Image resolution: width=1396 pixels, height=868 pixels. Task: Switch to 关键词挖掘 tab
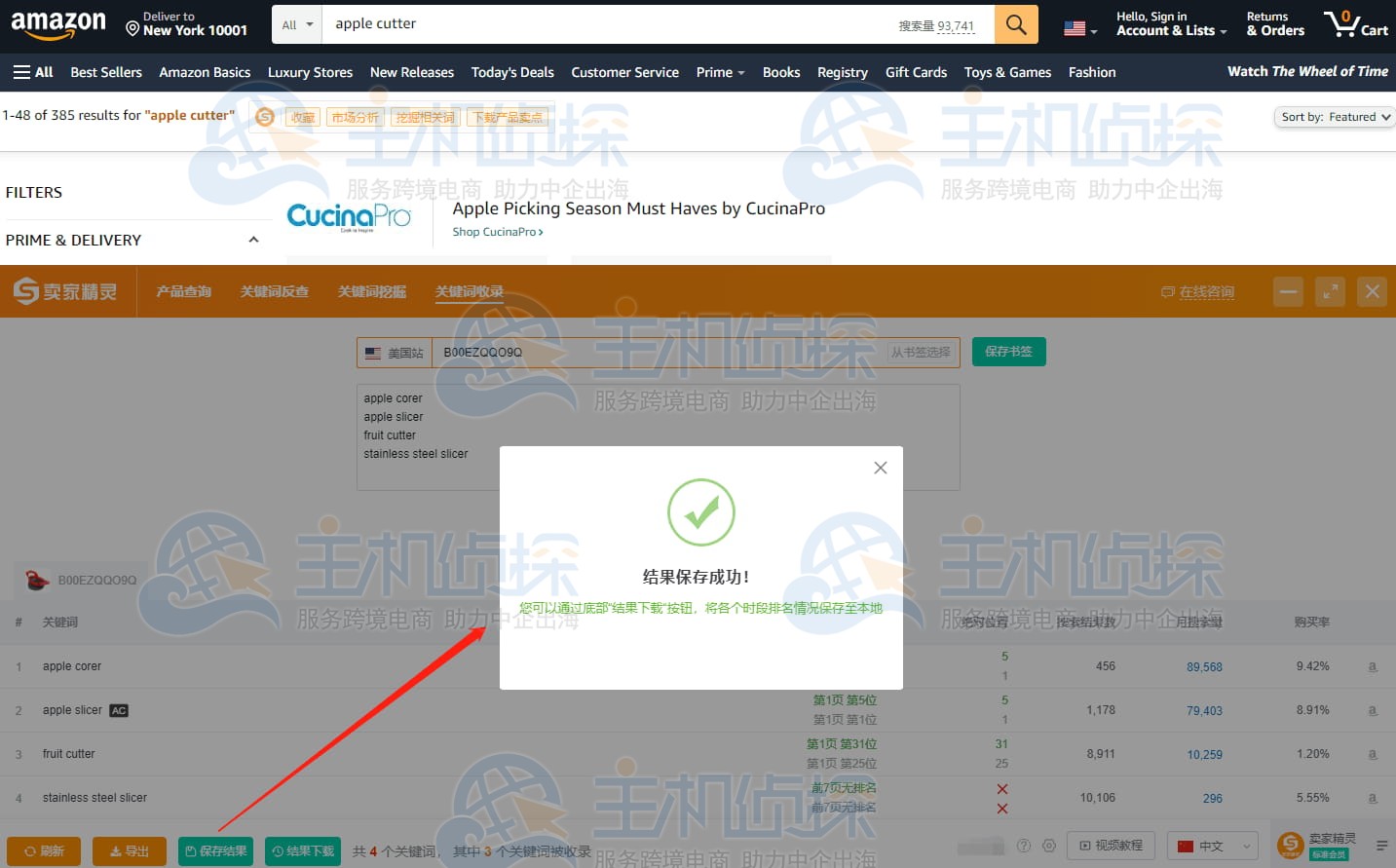coord(372,291)
